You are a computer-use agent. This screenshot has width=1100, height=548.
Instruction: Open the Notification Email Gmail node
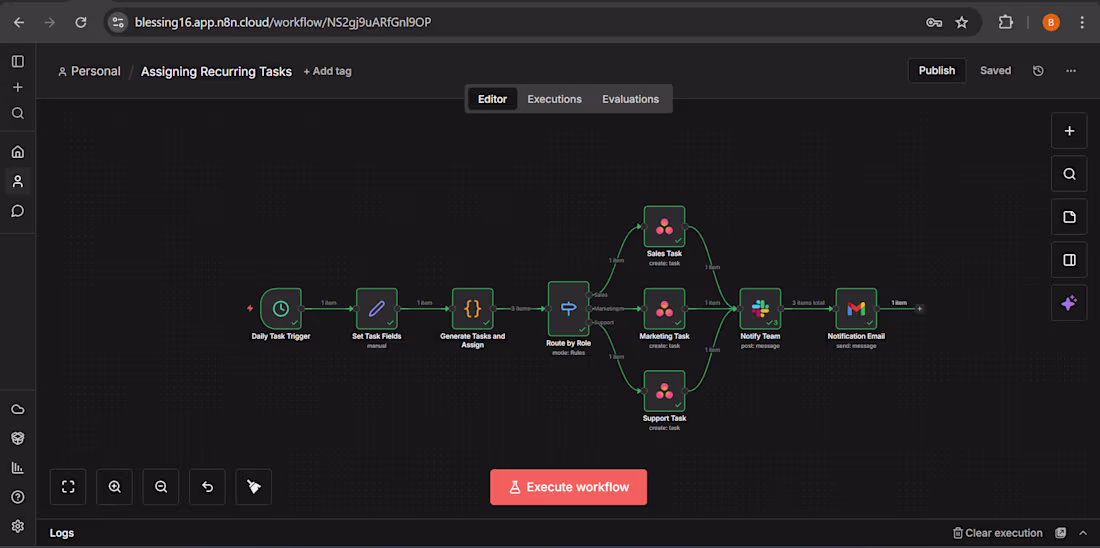pos(857,308)
